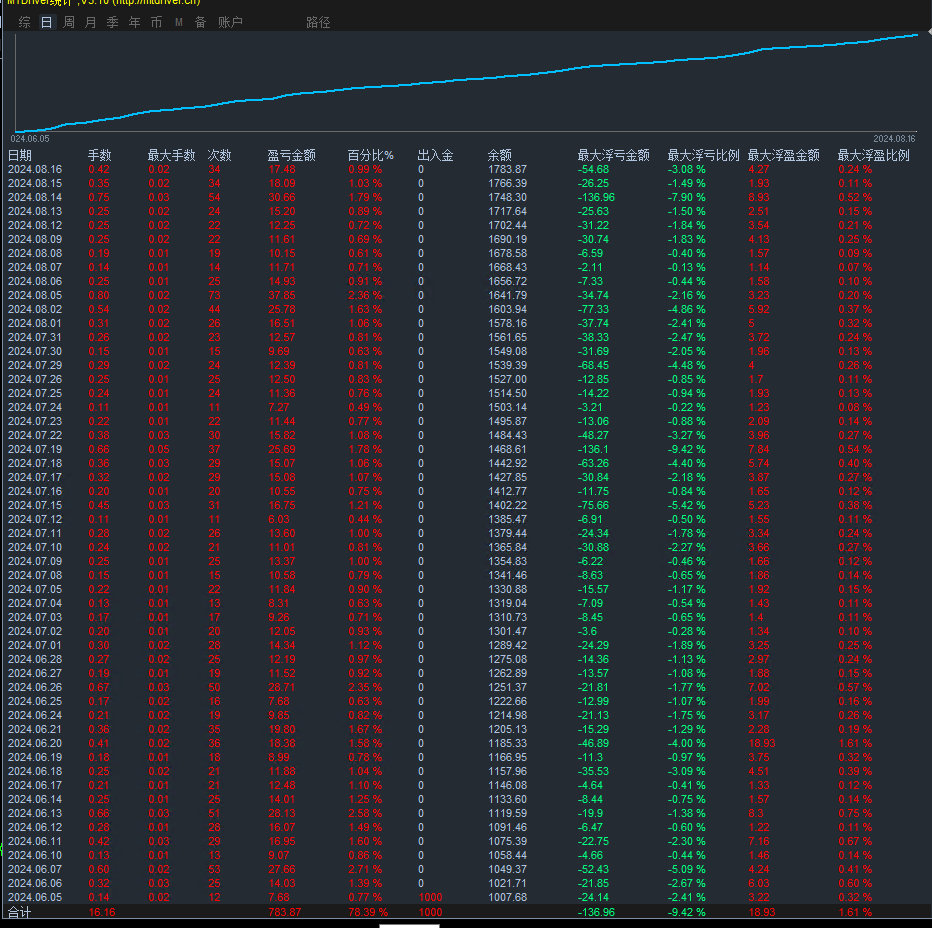Switch to the 综 summary tab

click(25, 22)
